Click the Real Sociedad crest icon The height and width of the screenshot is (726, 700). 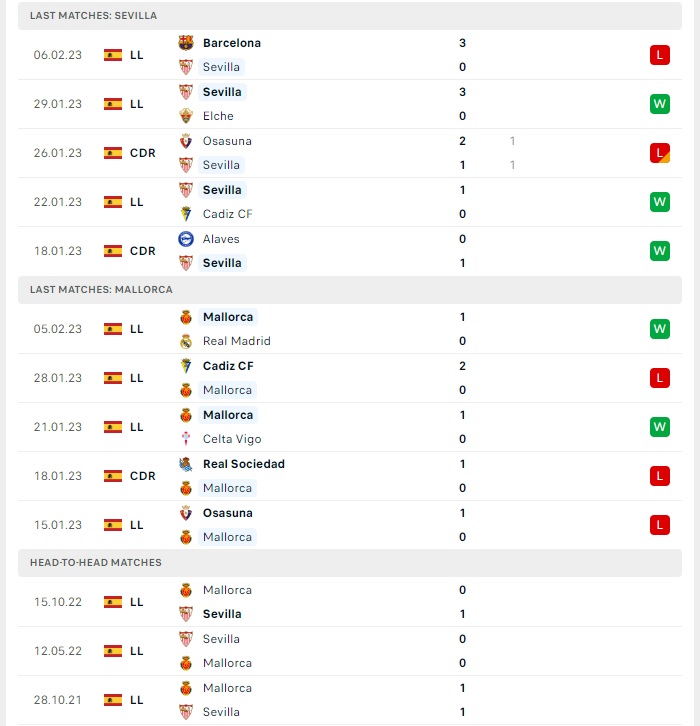coord(186,464)
